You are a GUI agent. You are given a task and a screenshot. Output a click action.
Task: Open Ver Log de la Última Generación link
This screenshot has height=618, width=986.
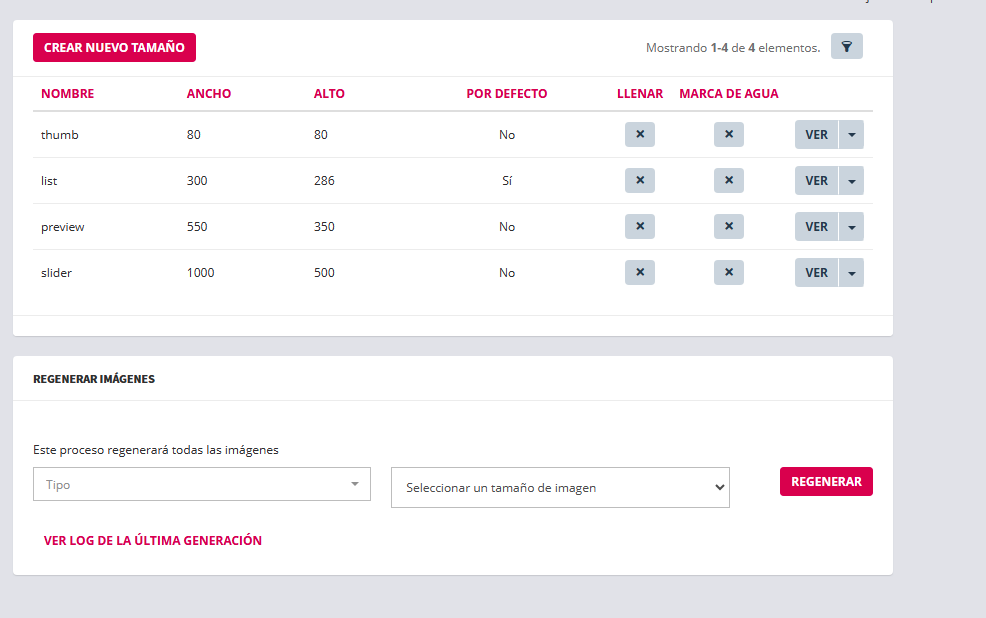(152, 541)
